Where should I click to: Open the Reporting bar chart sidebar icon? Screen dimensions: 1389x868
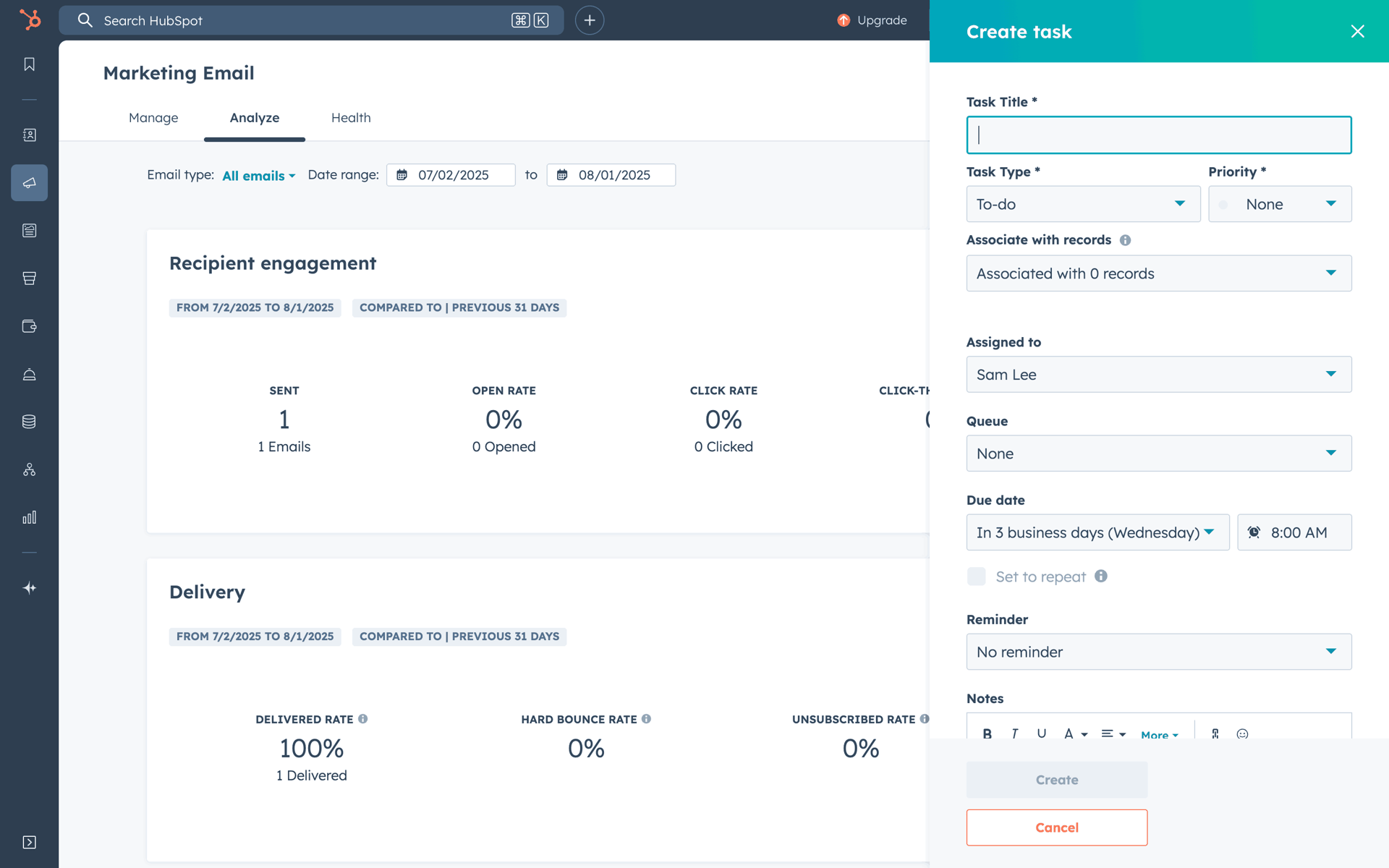coord(29,517)
